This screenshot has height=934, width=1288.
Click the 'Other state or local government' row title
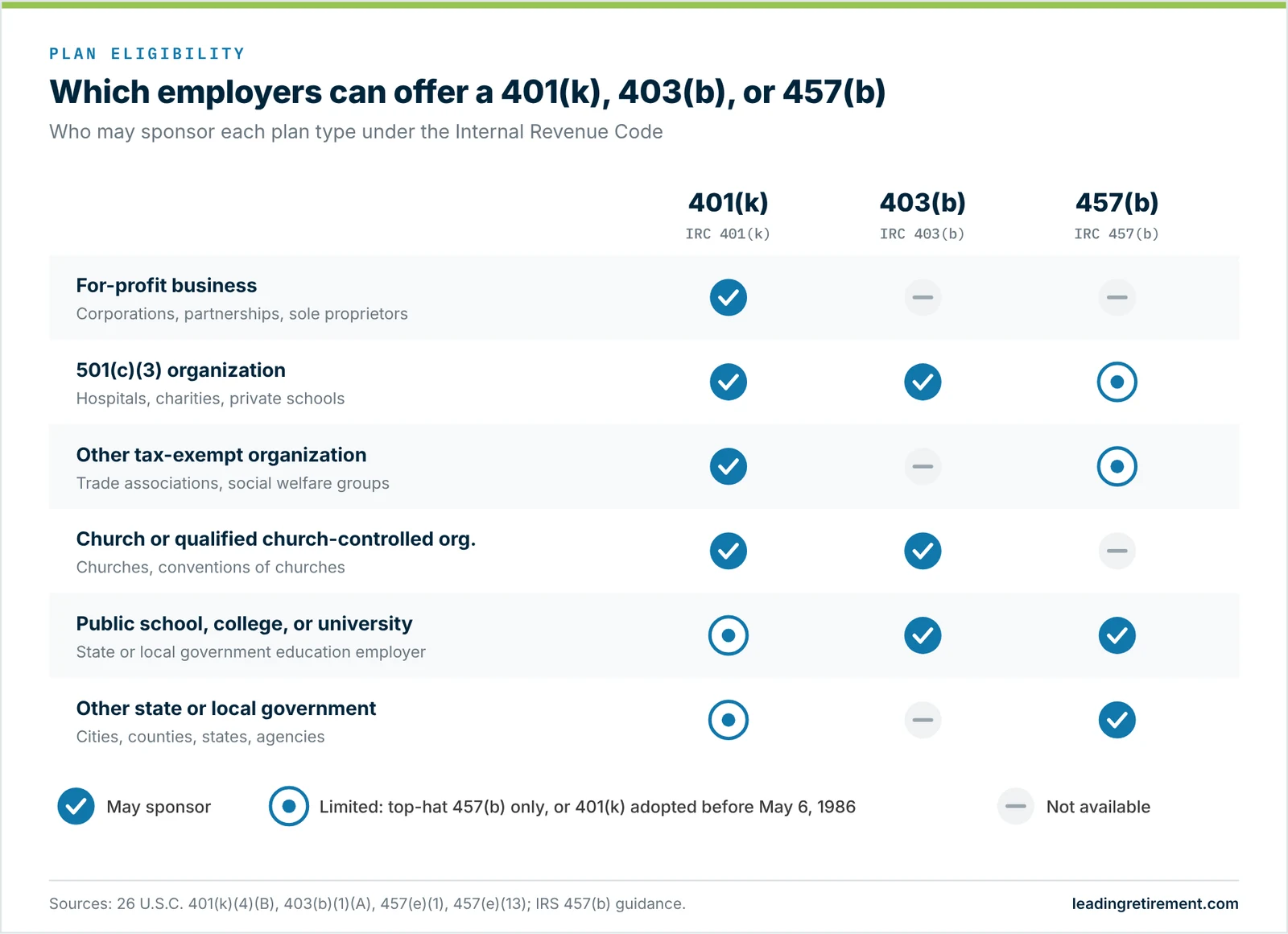point(226,709)
